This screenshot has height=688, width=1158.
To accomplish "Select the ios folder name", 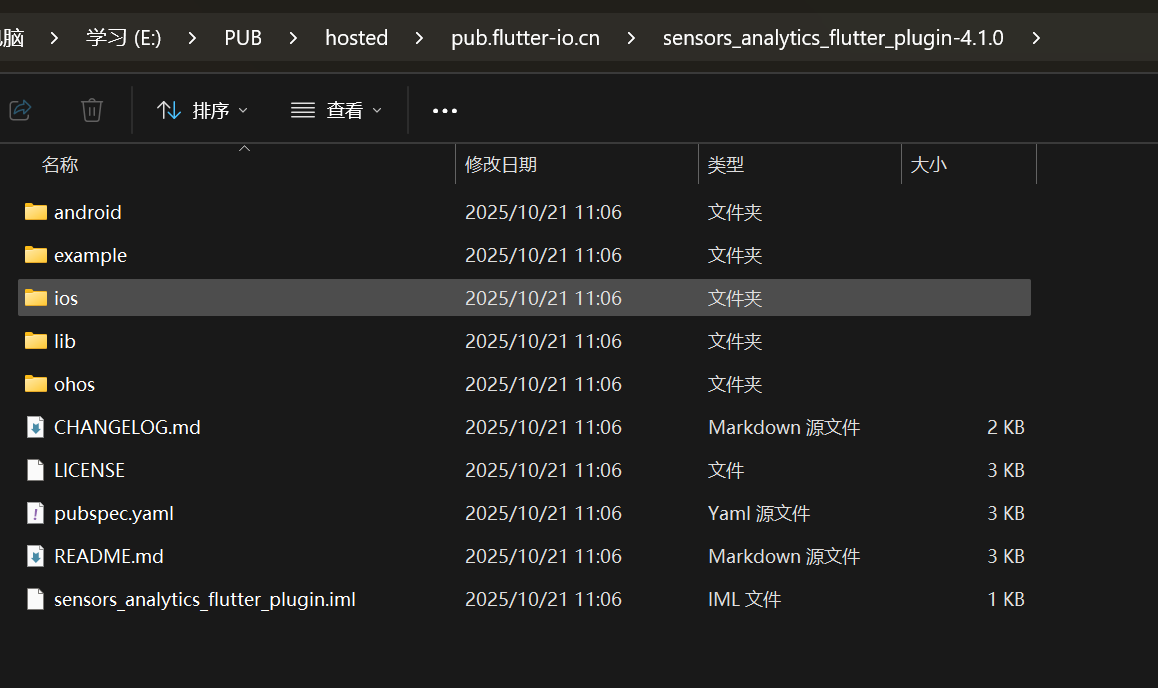I will 66,298.
